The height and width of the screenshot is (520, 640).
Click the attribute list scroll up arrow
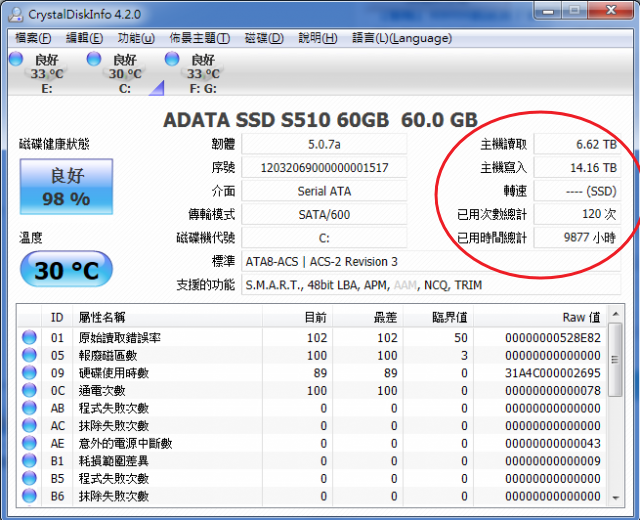(616, 313)
